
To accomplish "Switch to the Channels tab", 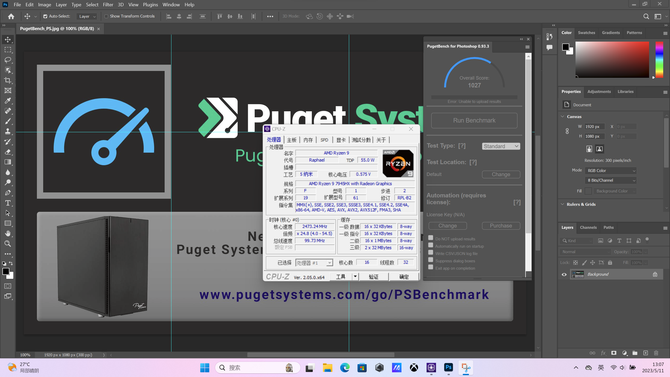I will coord(588,227).
